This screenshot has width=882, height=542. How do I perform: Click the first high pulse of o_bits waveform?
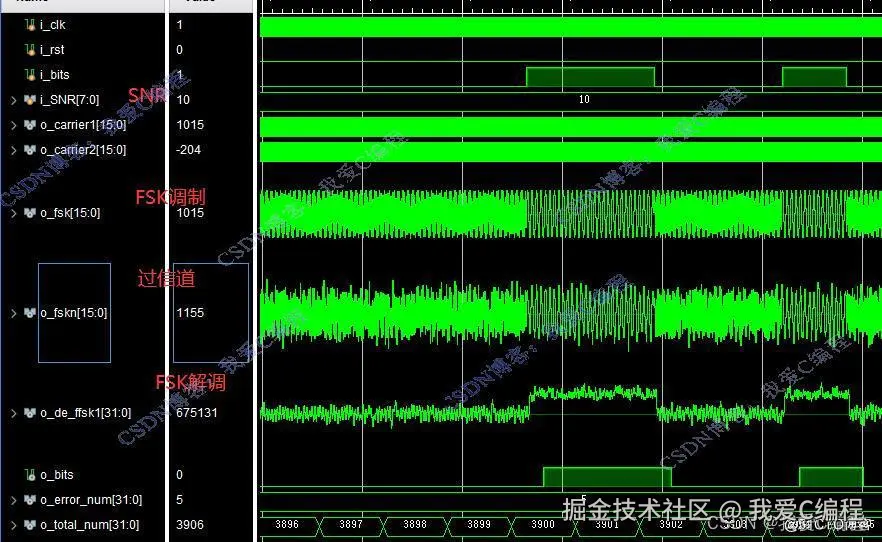(607, 477)
